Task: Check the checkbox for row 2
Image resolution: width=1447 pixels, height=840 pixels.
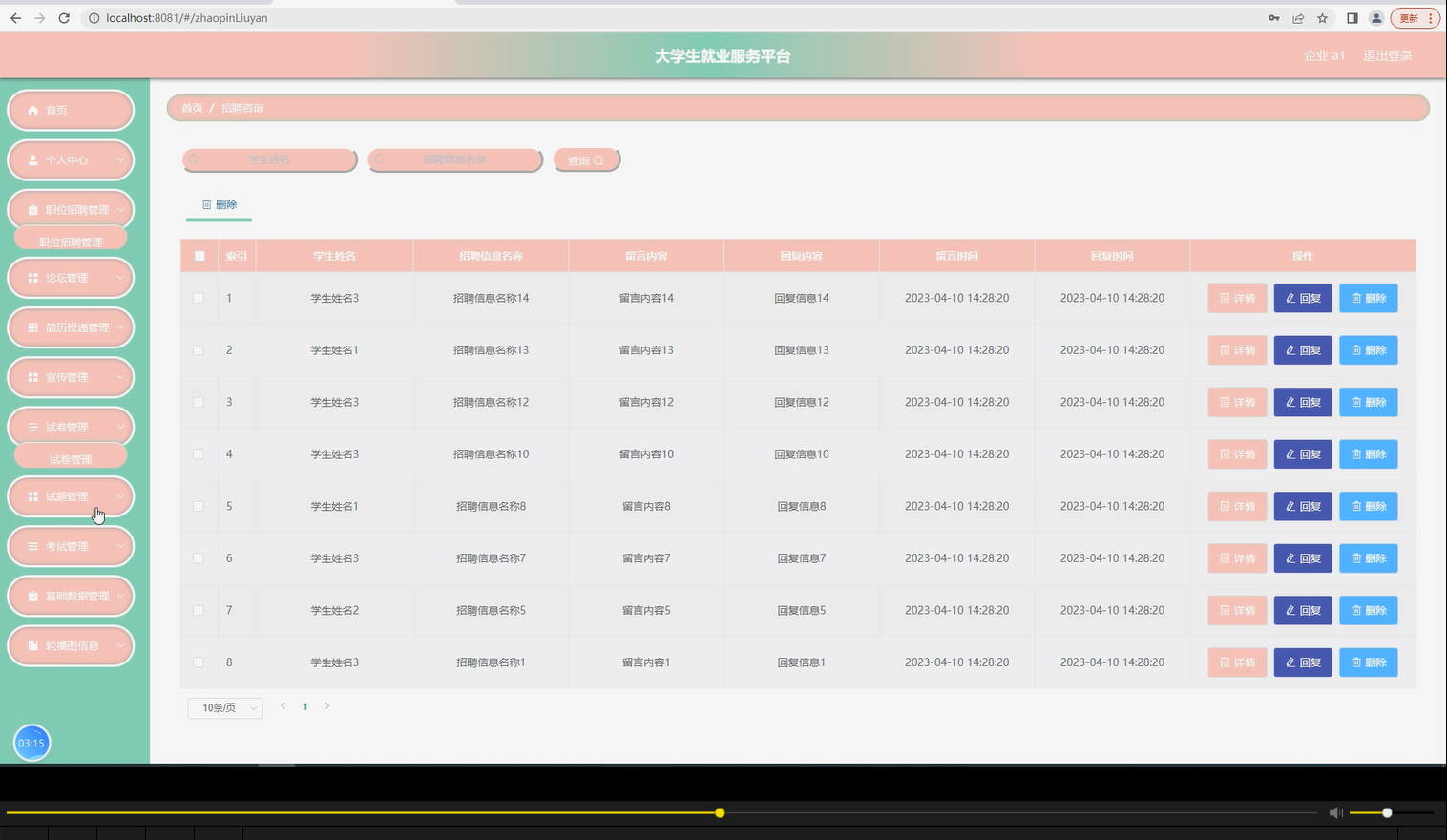Action: 199,350
